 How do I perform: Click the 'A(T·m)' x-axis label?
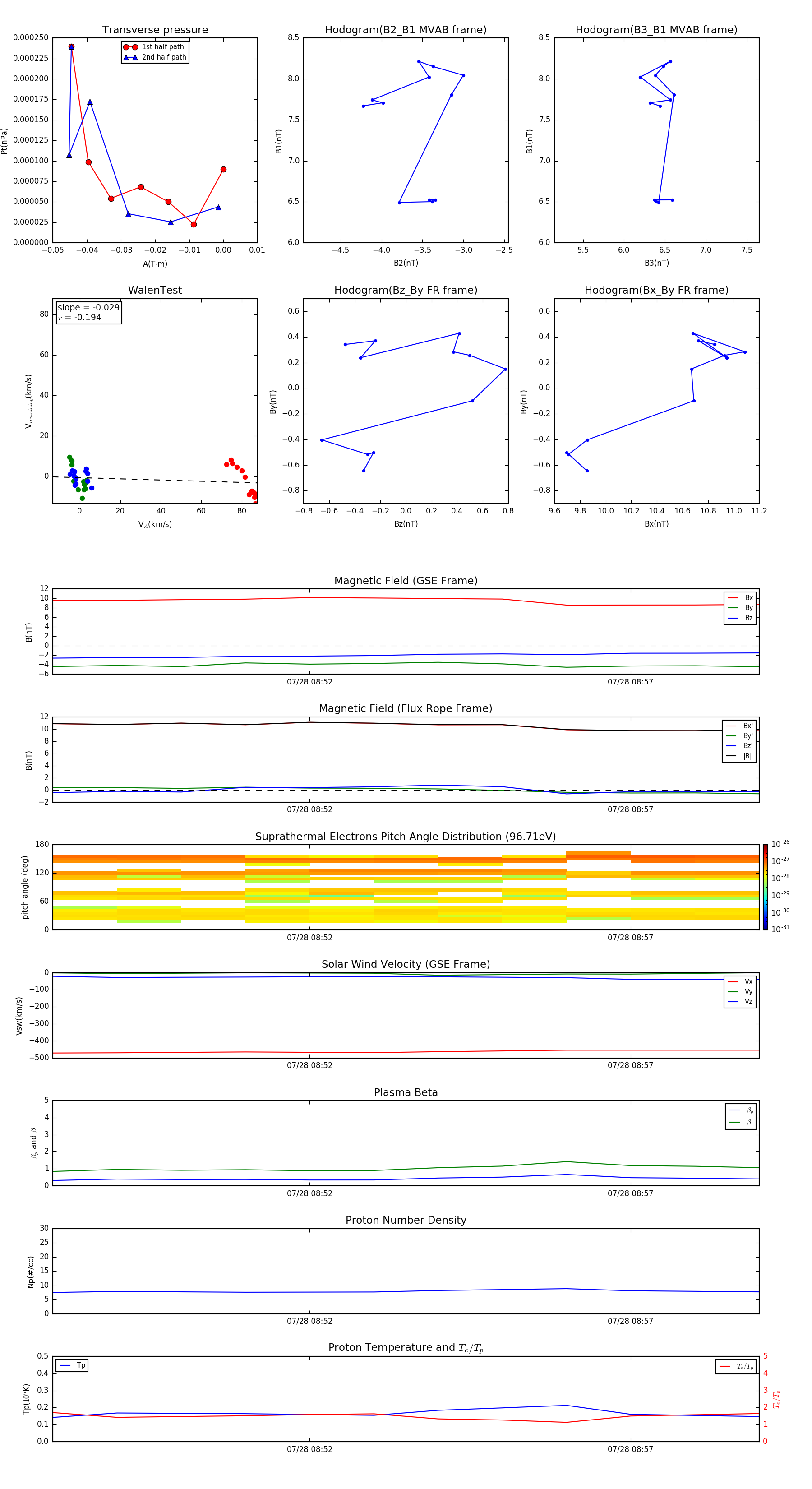tap(155, 264)
